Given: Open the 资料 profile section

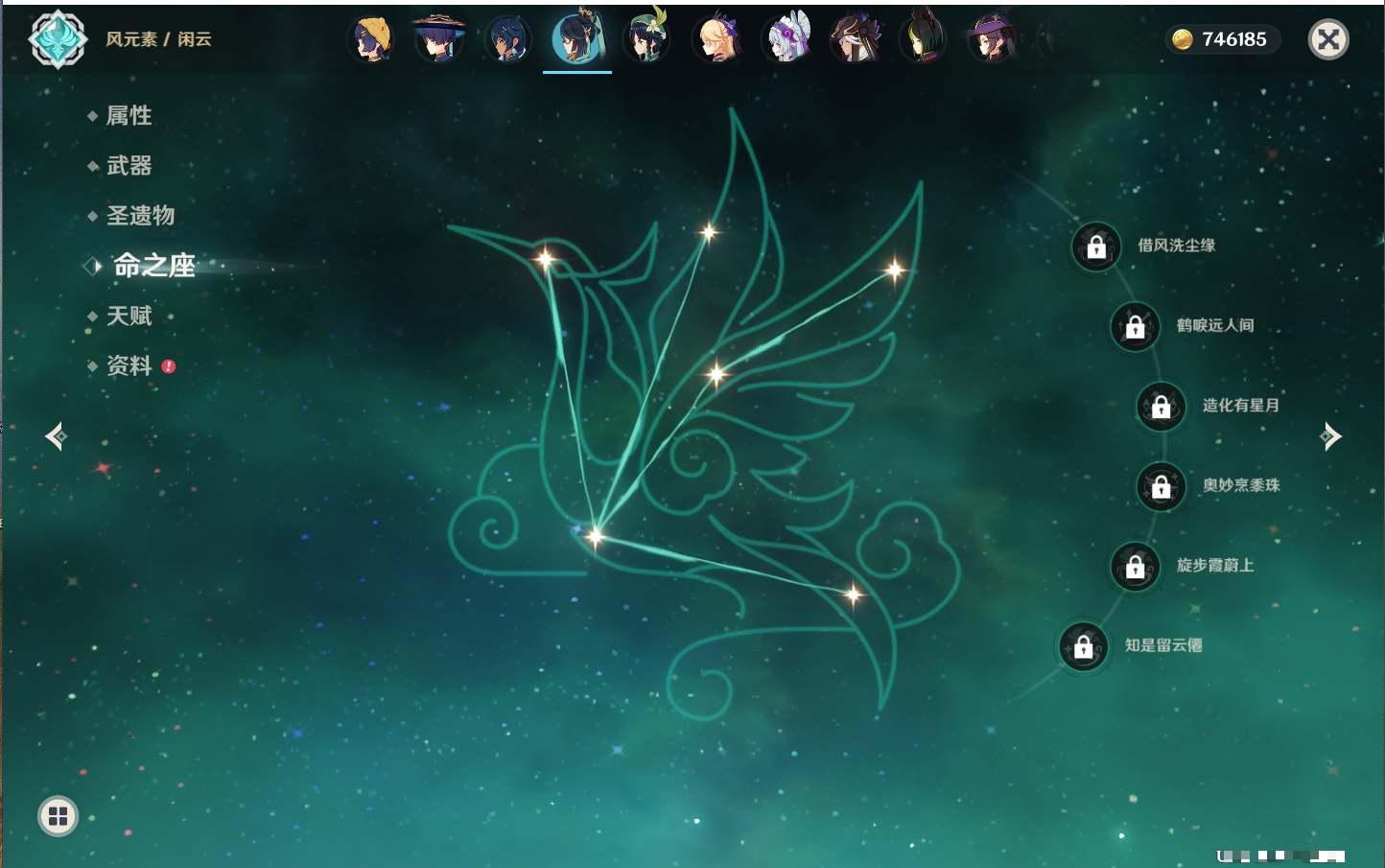Looking at the screenshot, I should pyautogui.click(x=130, y=365).
